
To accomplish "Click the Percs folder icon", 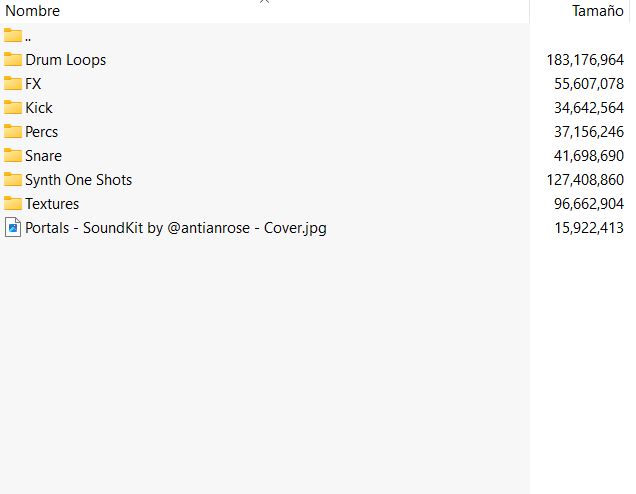I will [x=13, y=132].
